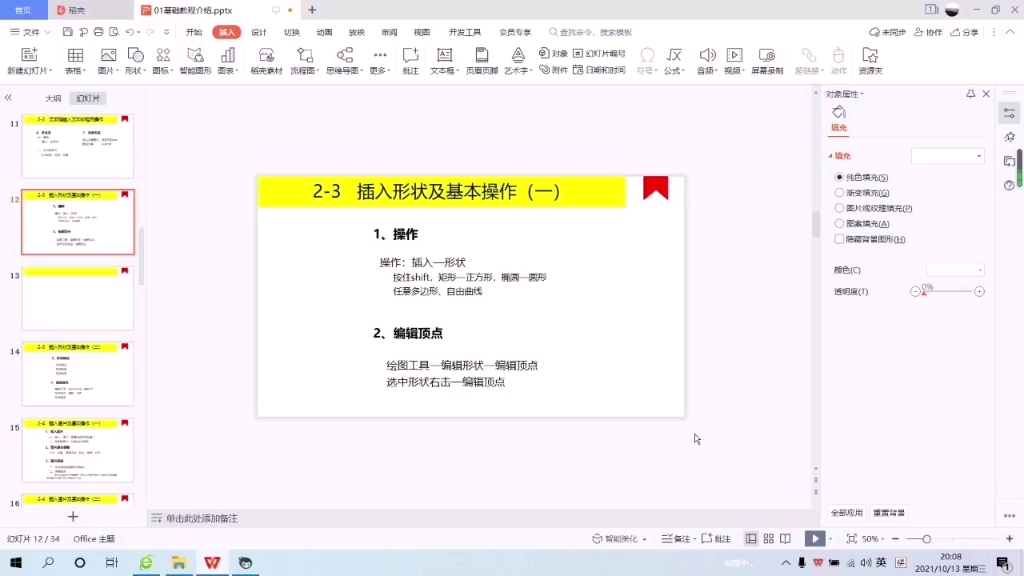This screenshot has width=1024, height=576.
Task: Add audio with the 音频 icon
Action: click(706, 60)
